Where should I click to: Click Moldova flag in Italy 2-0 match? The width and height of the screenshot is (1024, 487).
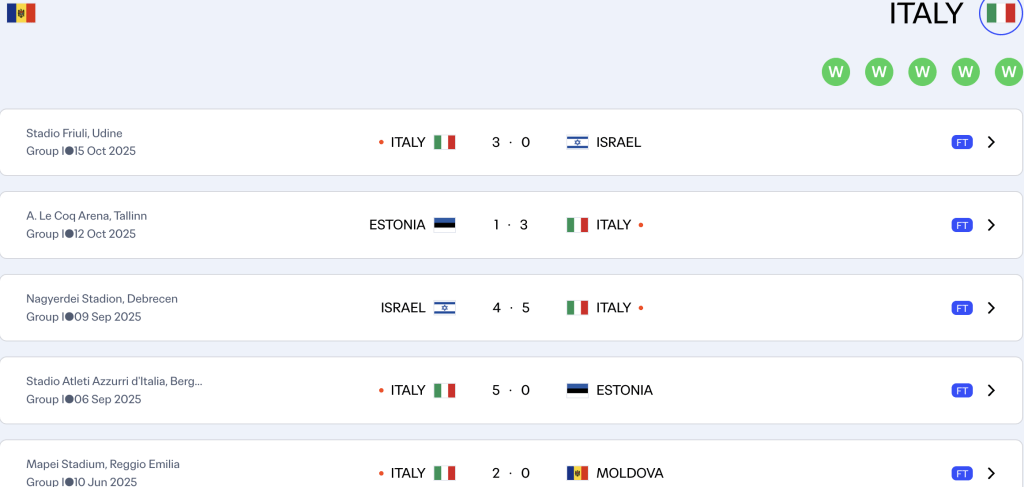577,473
